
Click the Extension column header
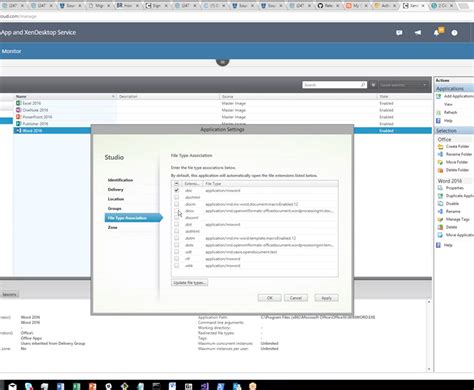[x=192, y=184]
